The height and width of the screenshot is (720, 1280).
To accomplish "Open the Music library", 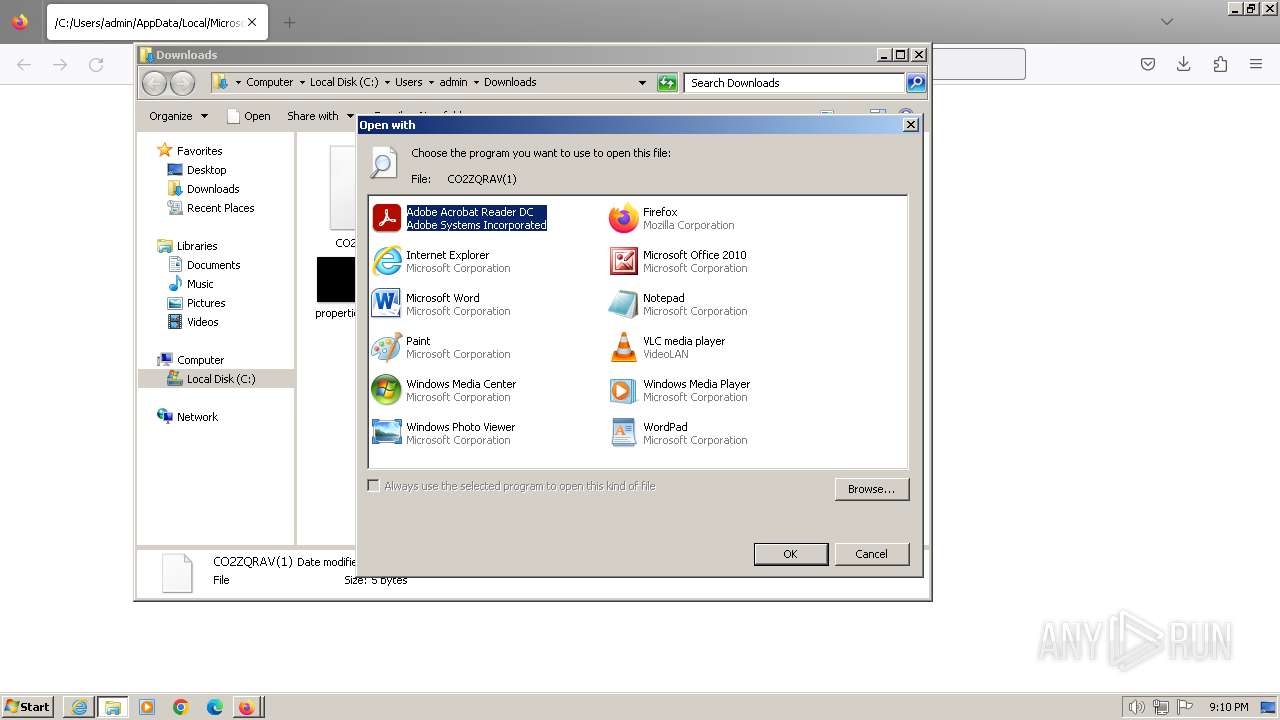I will tap(200, 284).
